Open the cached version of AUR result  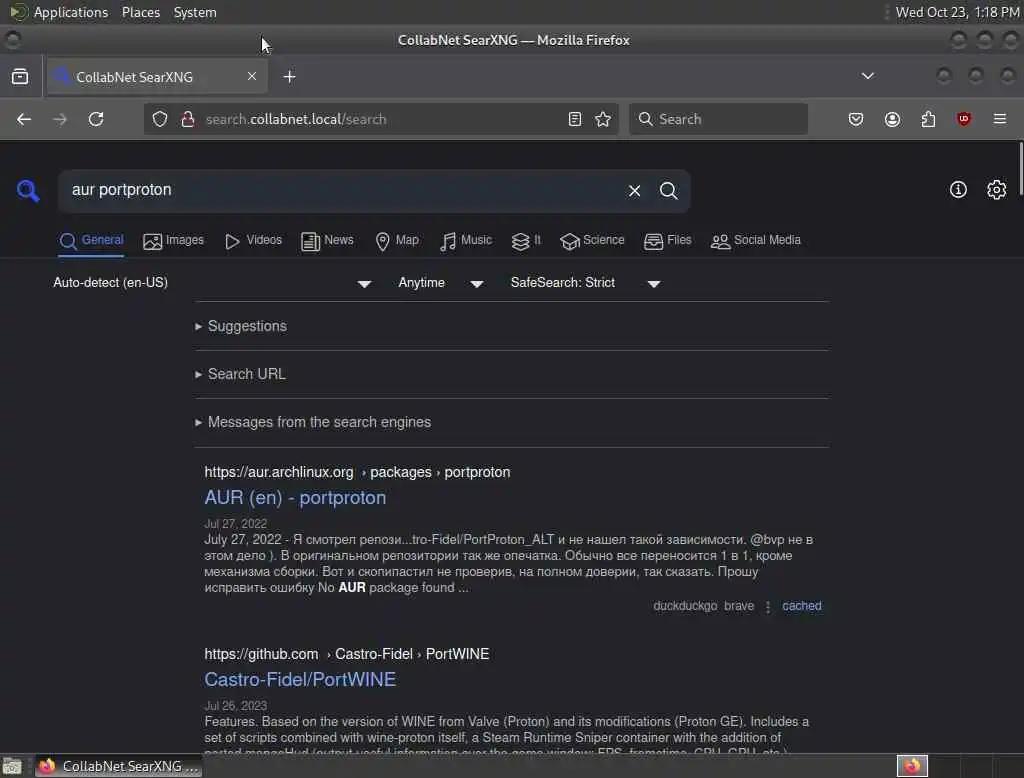(x=801, y=606)
